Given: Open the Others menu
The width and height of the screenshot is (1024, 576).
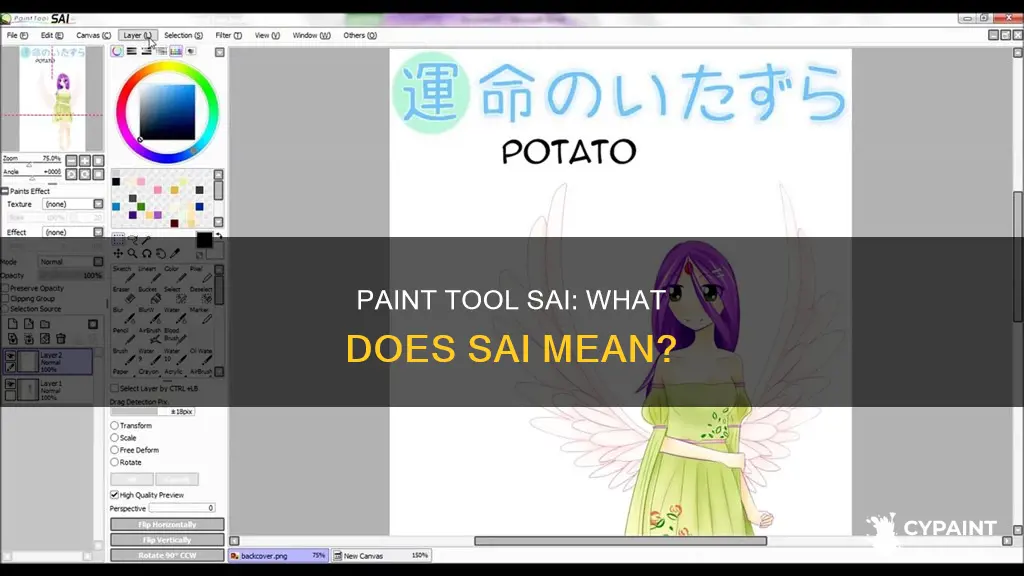Looking at the screenshot, I should [360, 35].
